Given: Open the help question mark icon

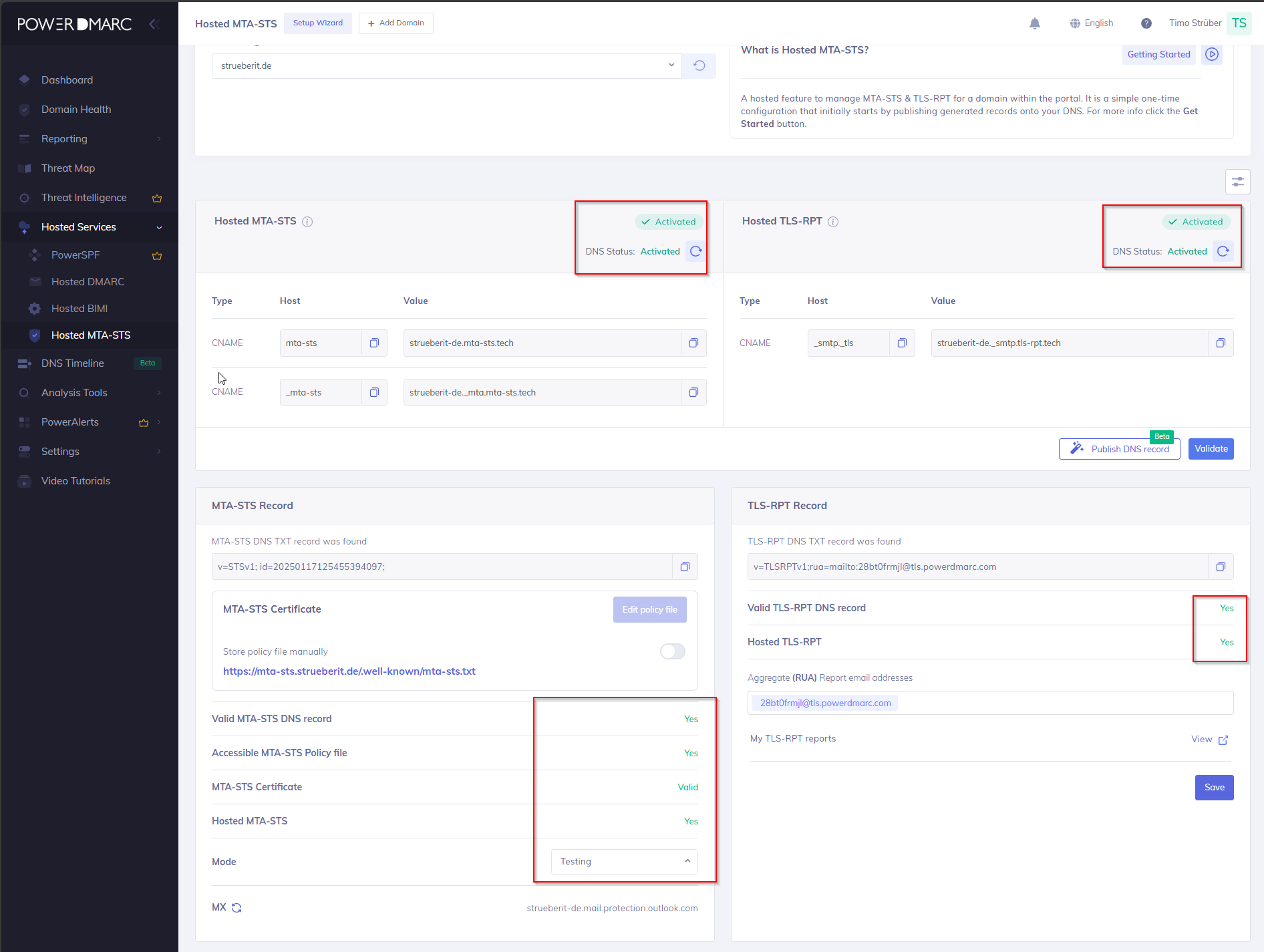Looking at the screenshot, I should (x=1146, y=23).
